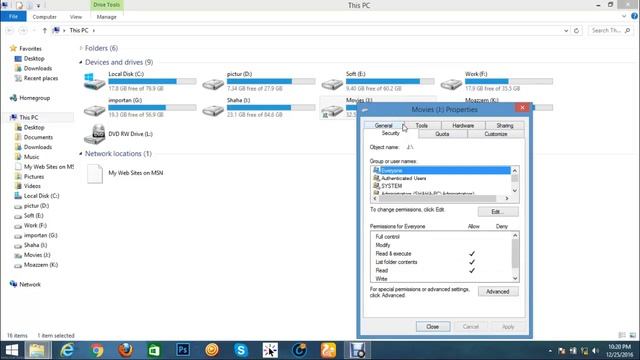Click network icon in system tray
Viewport: 640px width, 360px height.
point(584,351)
